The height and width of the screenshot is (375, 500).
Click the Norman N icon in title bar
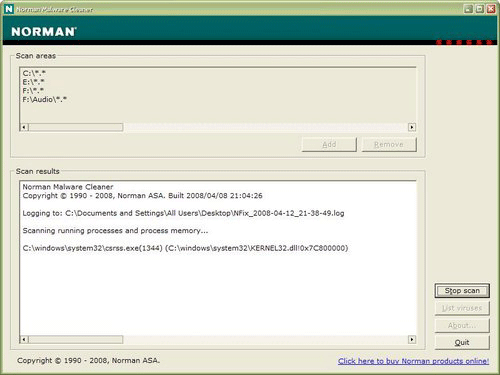click(9, 9)
